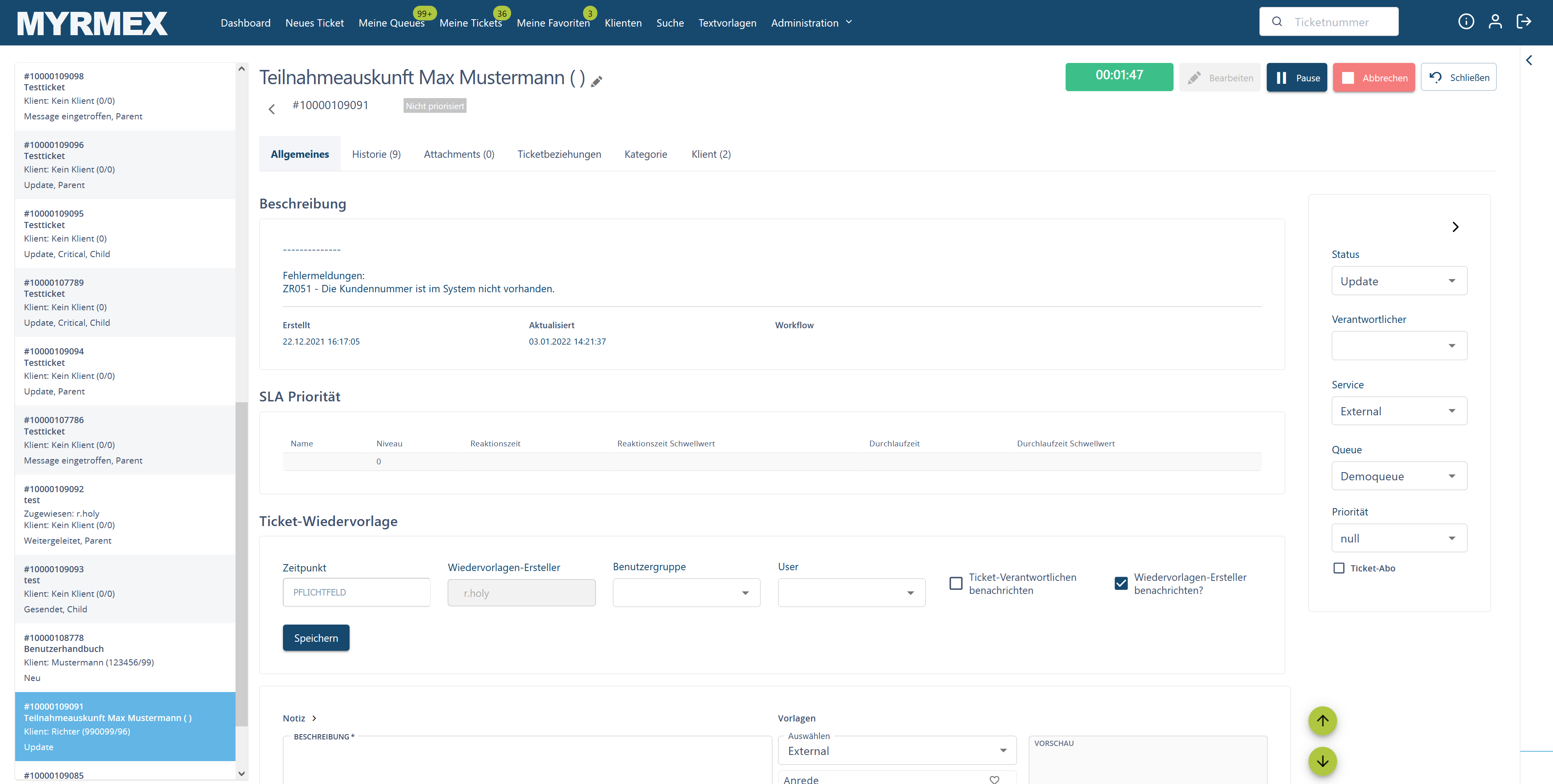The width and height of the screenshot is (1553, 784).
Task: Jump to bottom with green down arrow
Action: click(x=1322, y=762)
